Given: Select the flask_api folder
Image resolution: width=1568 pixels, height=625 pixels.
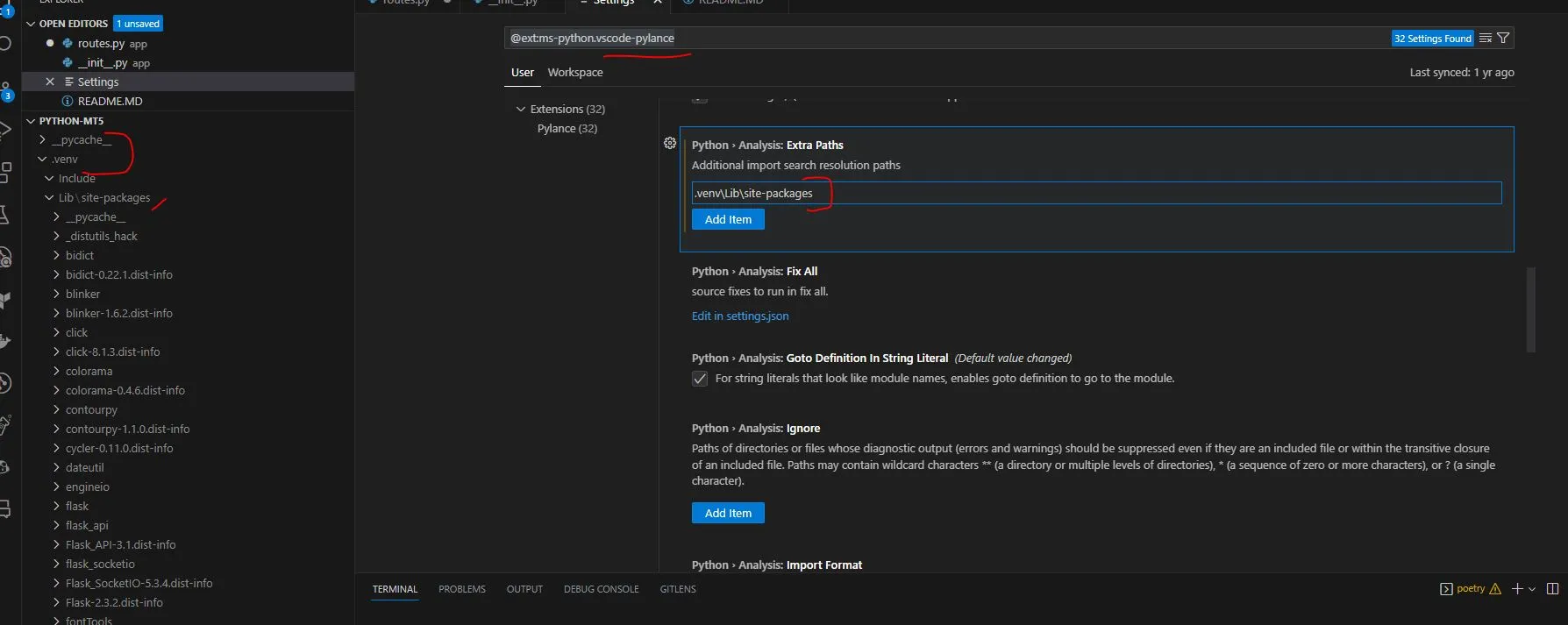Looking at the screenshot, I should pos(87,525).
